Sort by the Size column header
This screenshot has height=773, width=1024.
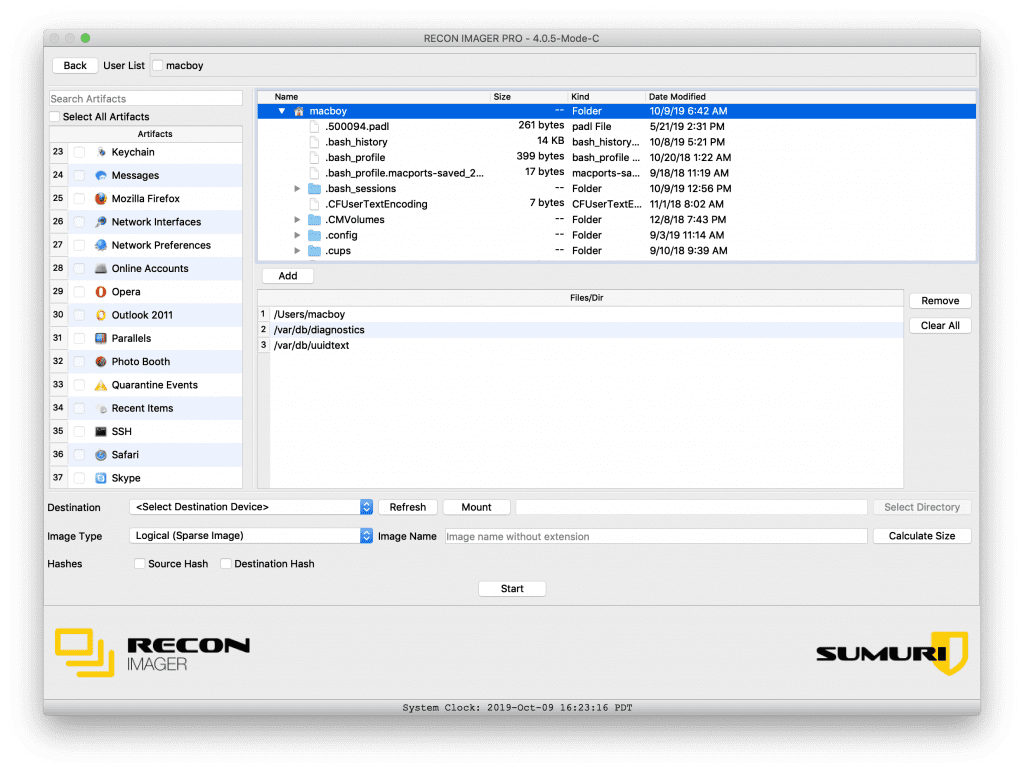528,97
